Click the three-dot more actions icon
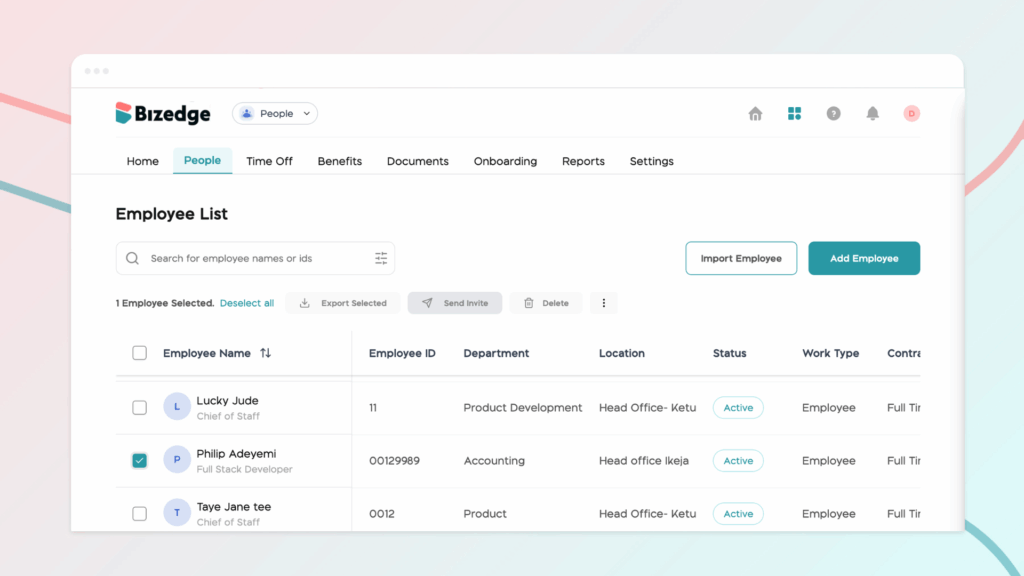This screenshot has width=1024, height=576. pos(604,303)
